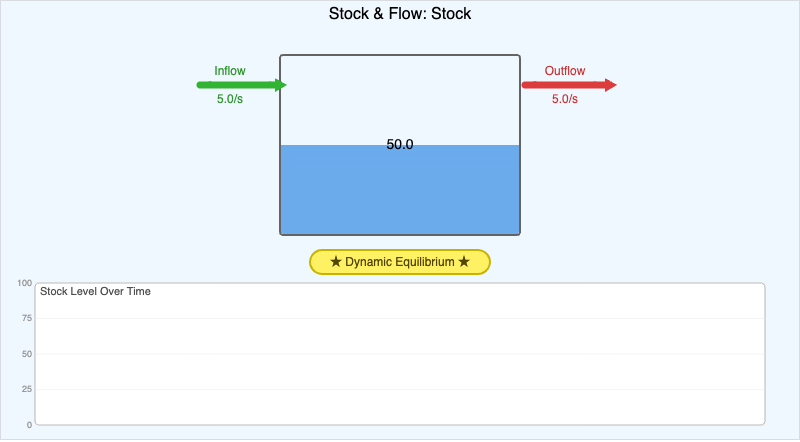Select the Dynamic Equilibrium badge
The image size is (800, 442).
coord(400,262)
